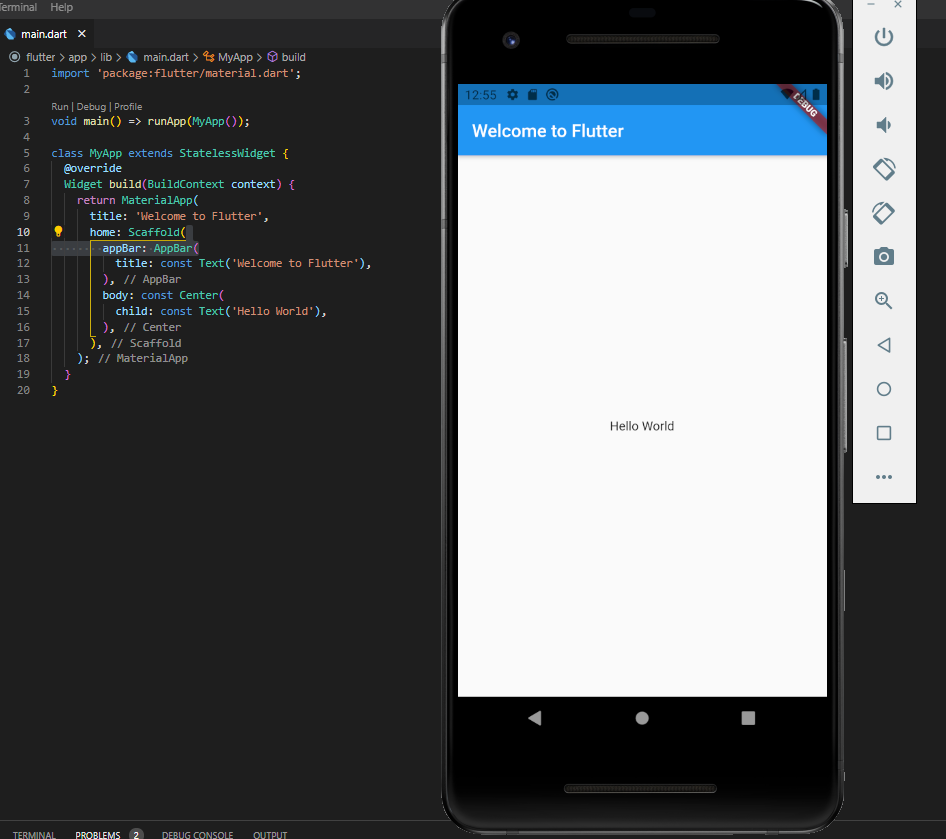Click emulator sidebar Back triangle

[883, 345]
